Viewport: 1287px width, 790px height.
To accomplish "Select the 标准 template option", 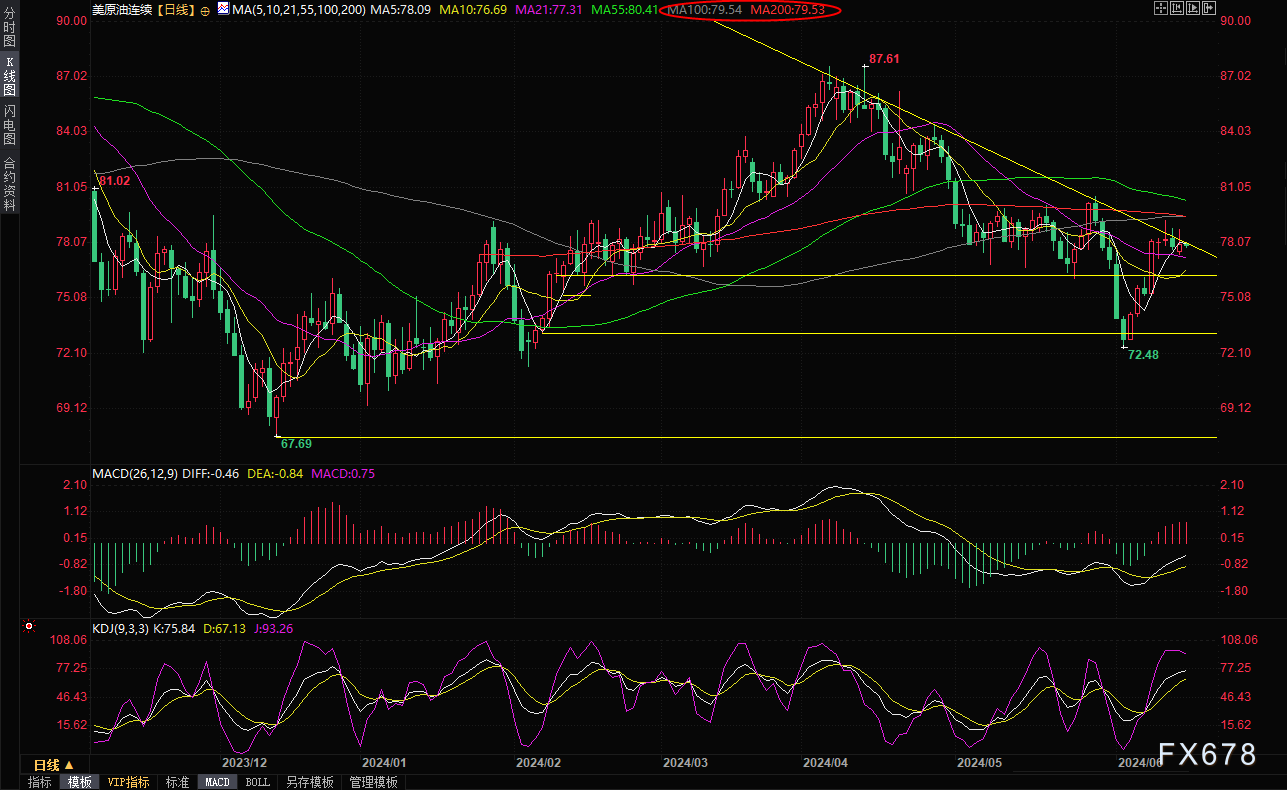I will coord(177,782).
